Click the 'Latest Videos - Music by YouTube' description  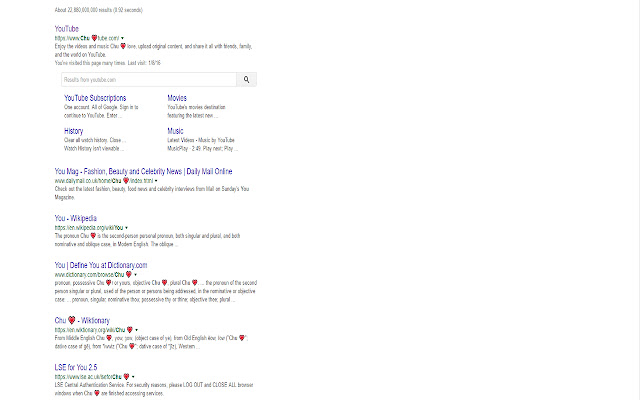[202, 144]
